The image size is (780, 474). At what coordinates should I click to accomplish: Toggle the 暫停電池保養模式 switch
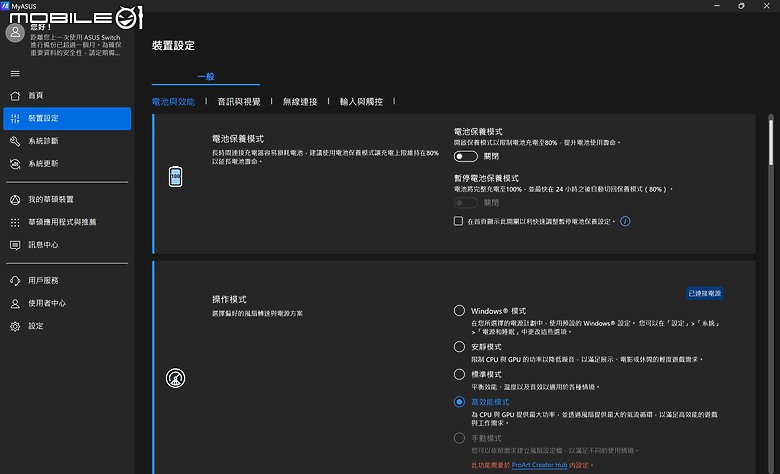point(466,203)
